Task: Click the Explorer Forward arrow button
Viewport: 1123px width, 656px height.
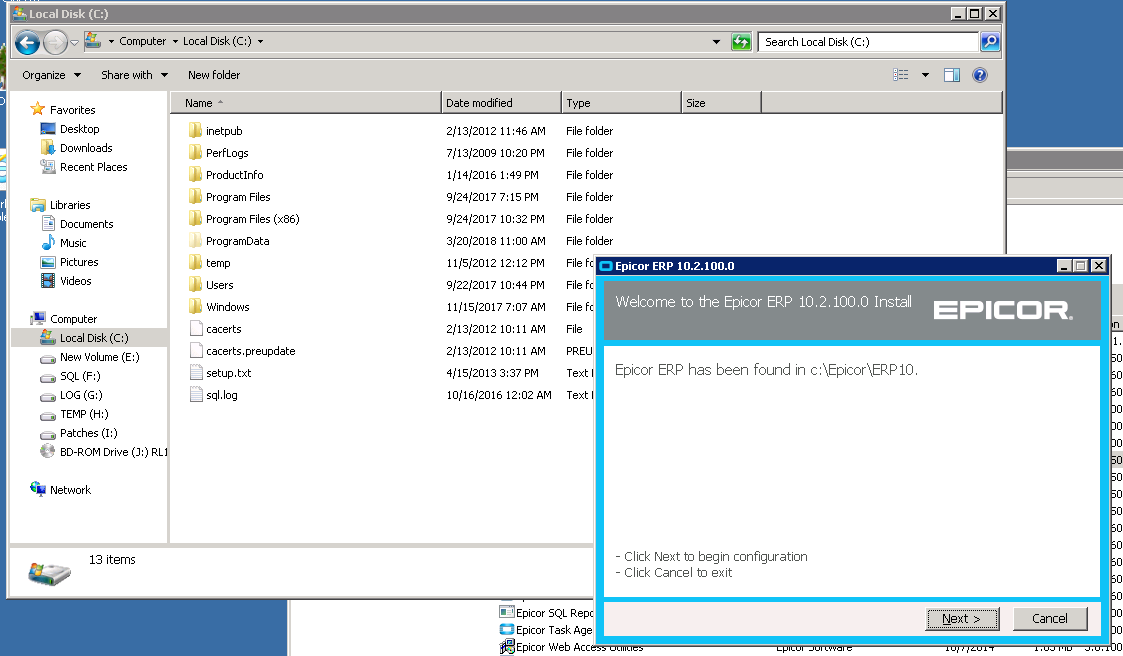Action: click(x=55, y=42)
